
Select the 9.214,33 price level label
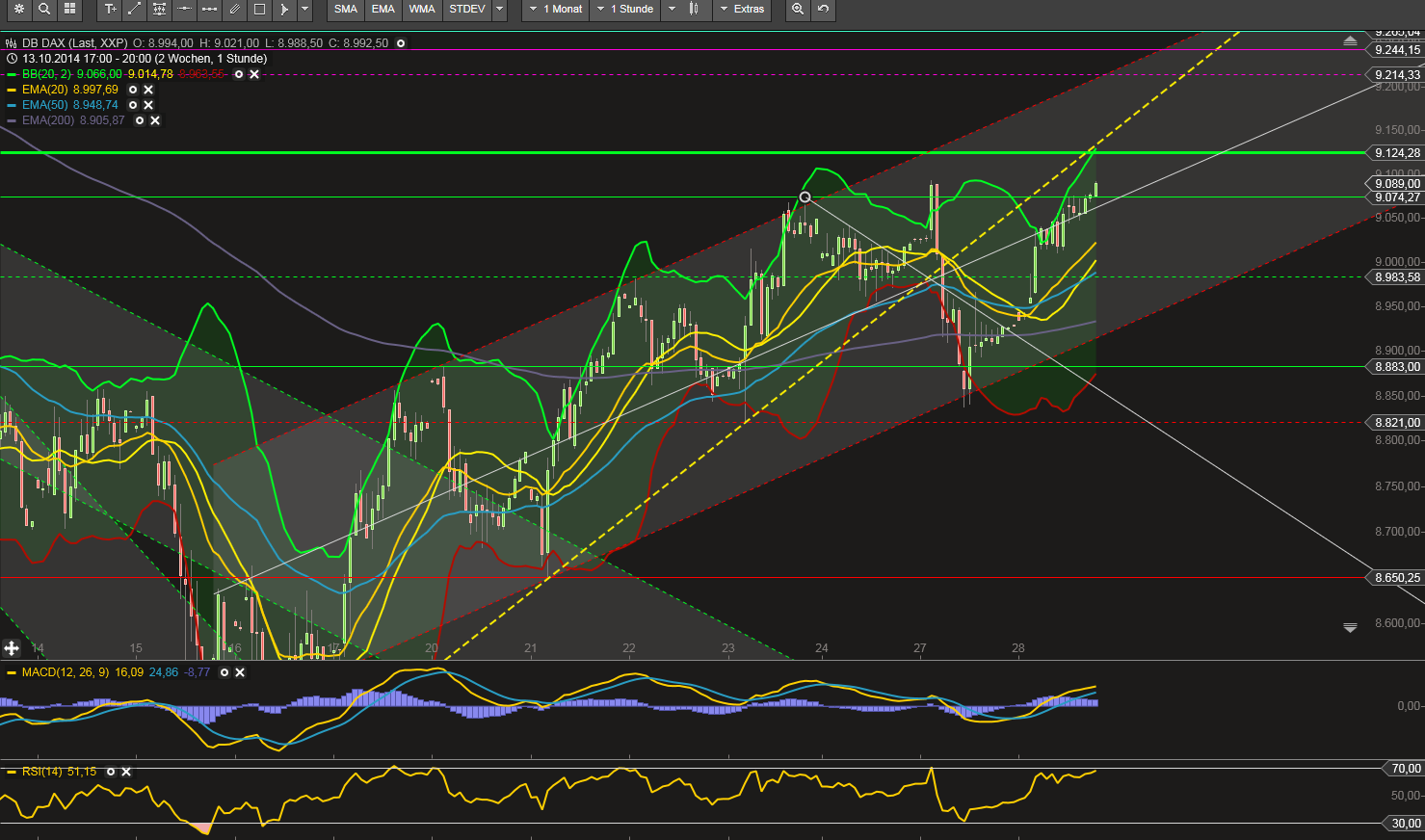1396,75
